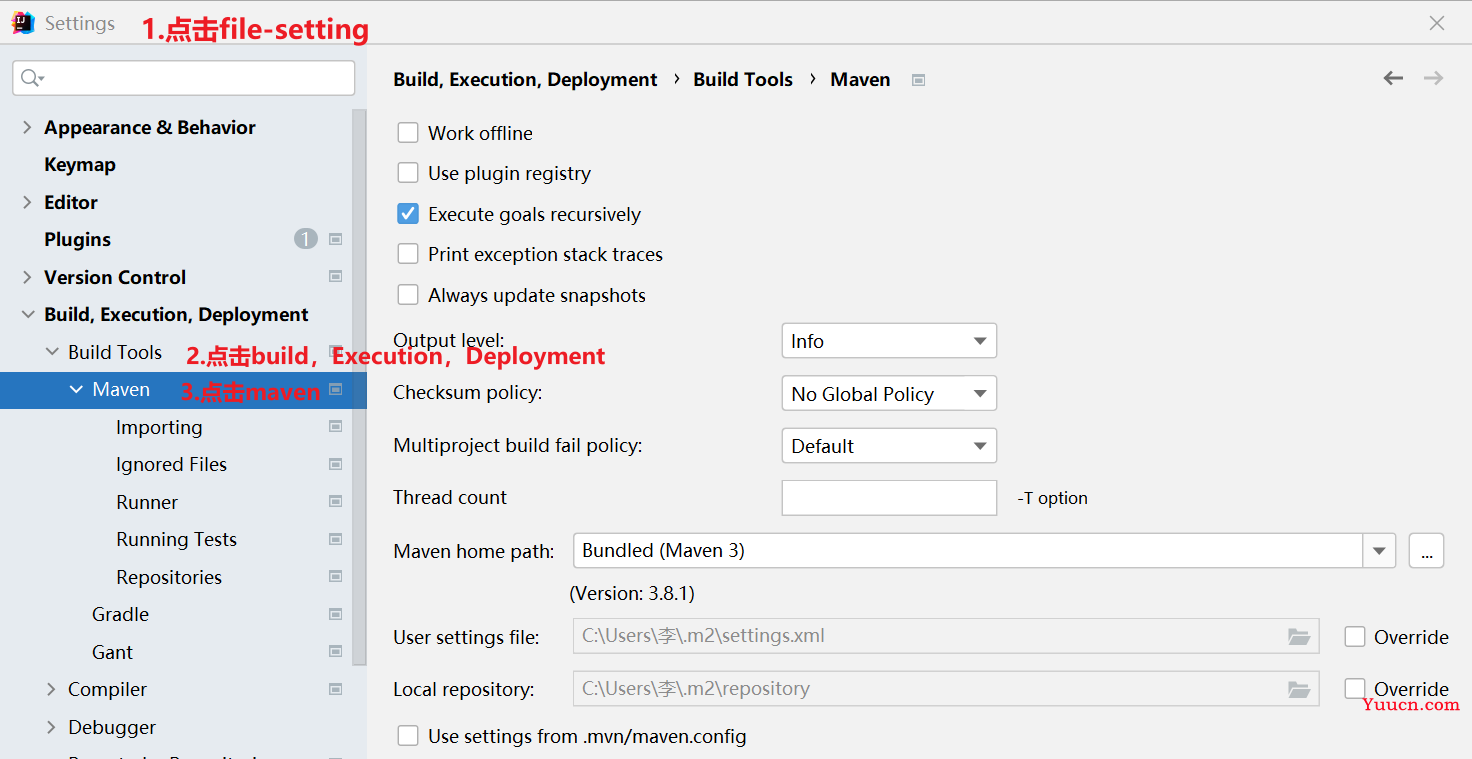Collapse the Build Tools node
Screen dimensions: 1472x759
click(52, 352)
